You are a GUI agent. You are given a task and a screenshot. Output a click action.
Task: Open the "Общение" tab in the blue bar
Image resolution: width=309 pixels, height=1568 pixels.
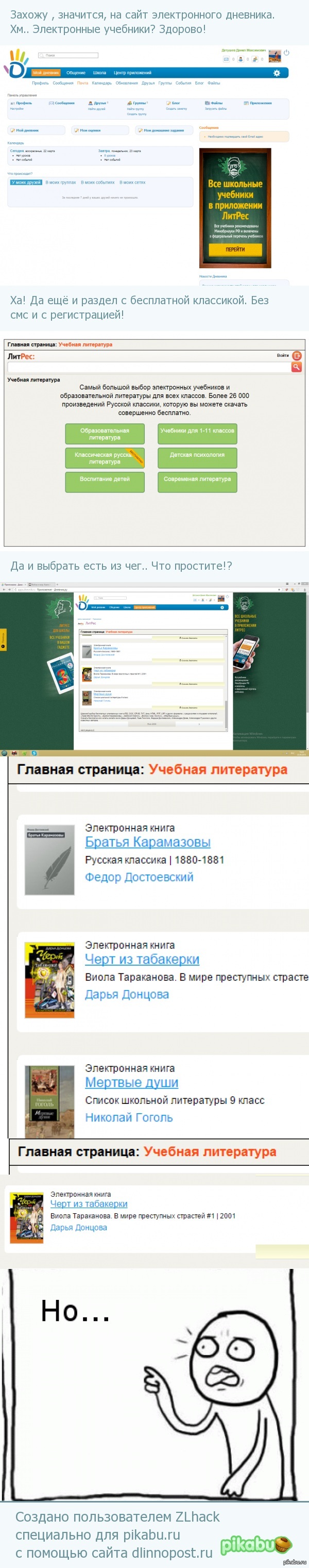click(x=76, y=73)
